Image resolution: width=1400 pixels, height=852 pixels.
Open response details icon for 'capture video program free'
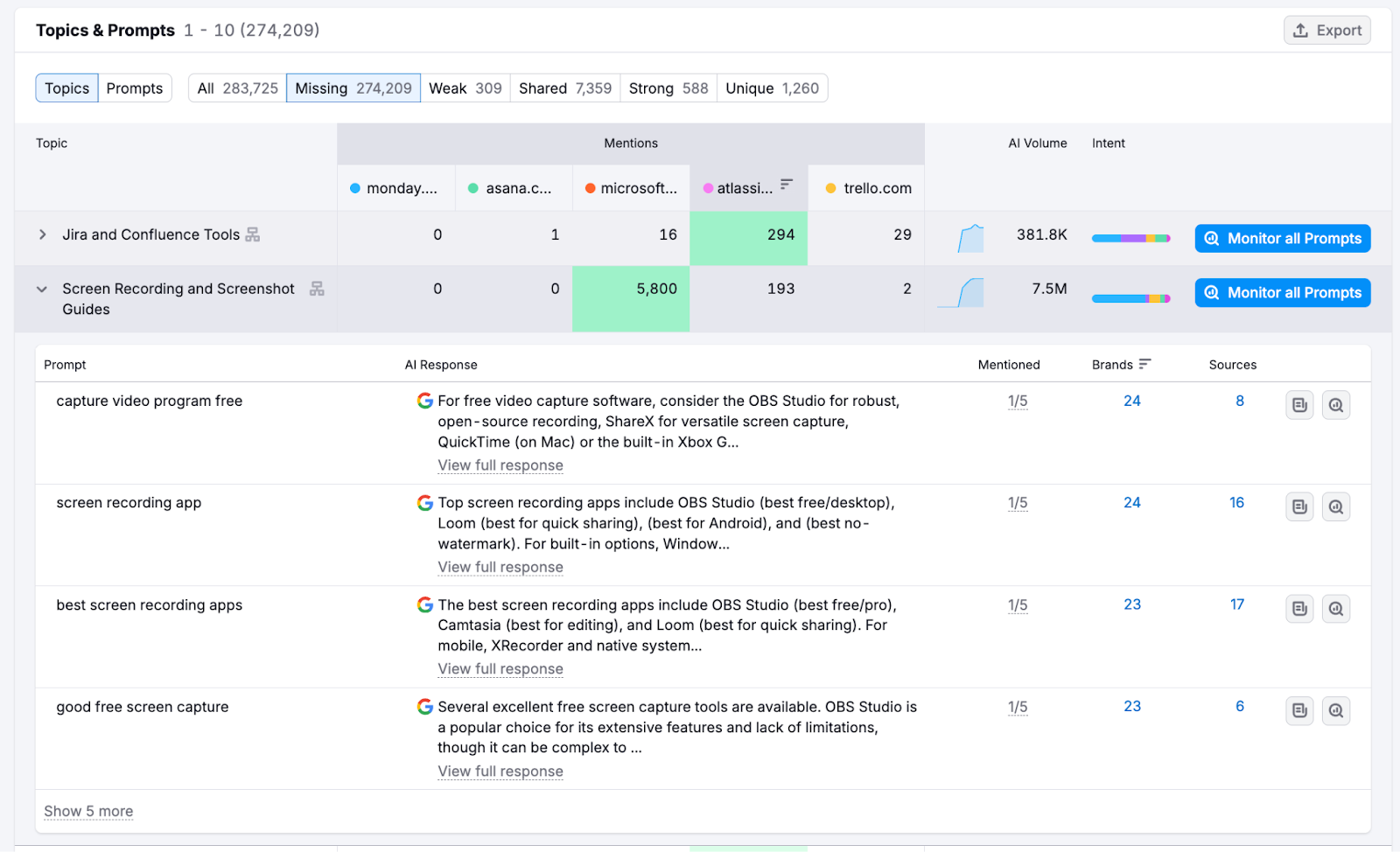click(1299, 405)
